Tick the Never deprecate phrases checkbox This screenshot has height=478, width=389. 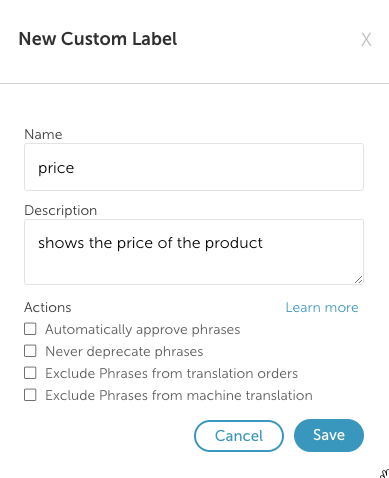point(30,351)
